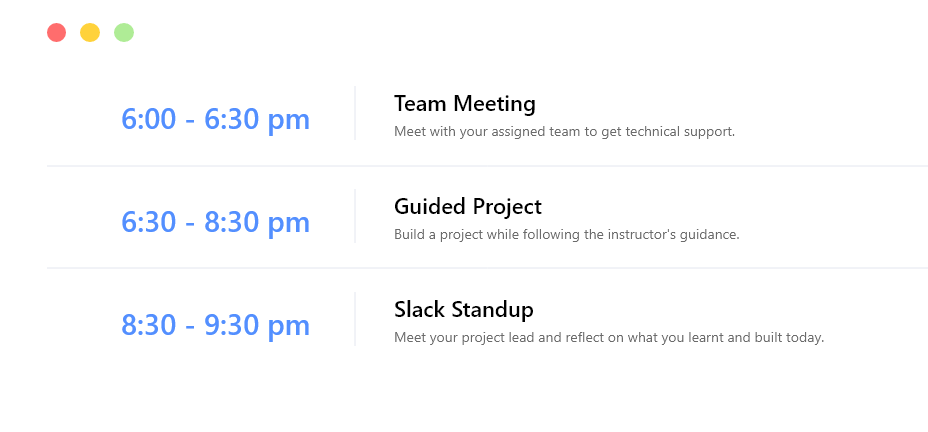Click the '6:00' start time text
This screenshot has width=928, height=432.
click(x=149, y=120)
